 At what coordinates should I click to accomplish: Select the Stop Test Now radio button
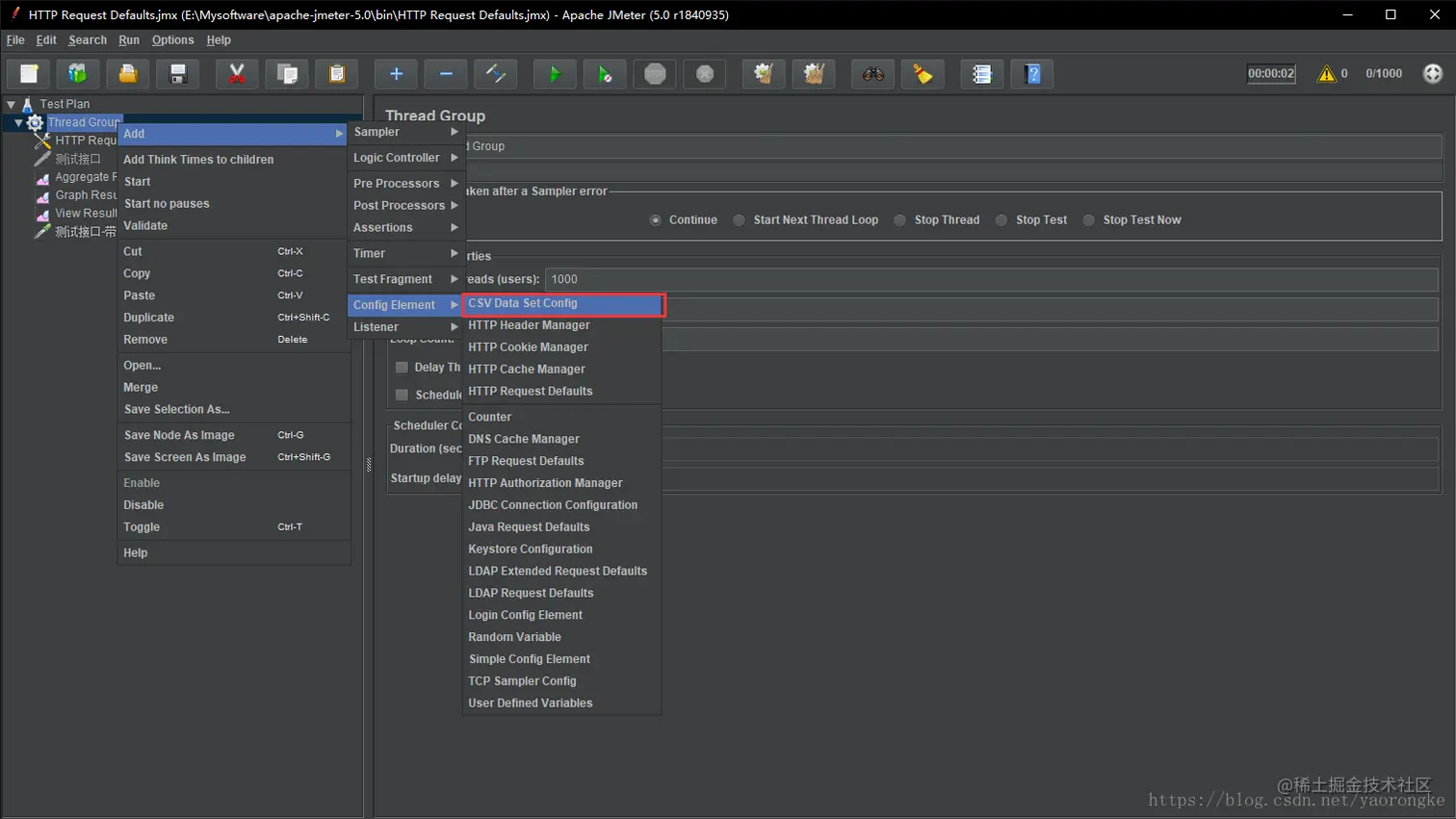coord(1089,220)
